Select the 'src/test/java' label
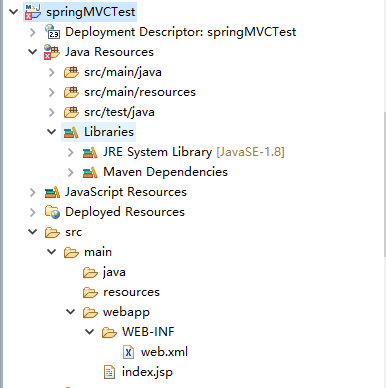This screenshot has height=388, width=386. [119, 112]
